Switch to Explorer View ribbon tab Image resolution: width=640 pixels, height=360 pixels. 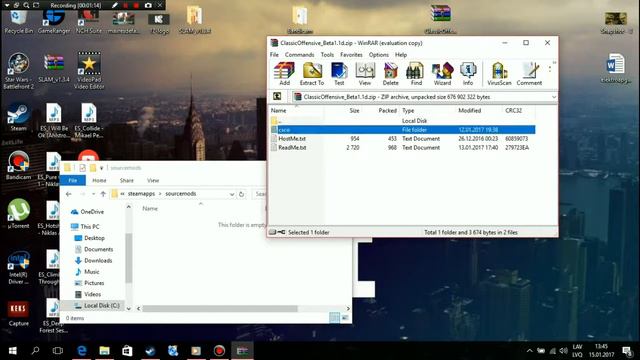coord(153,180)
